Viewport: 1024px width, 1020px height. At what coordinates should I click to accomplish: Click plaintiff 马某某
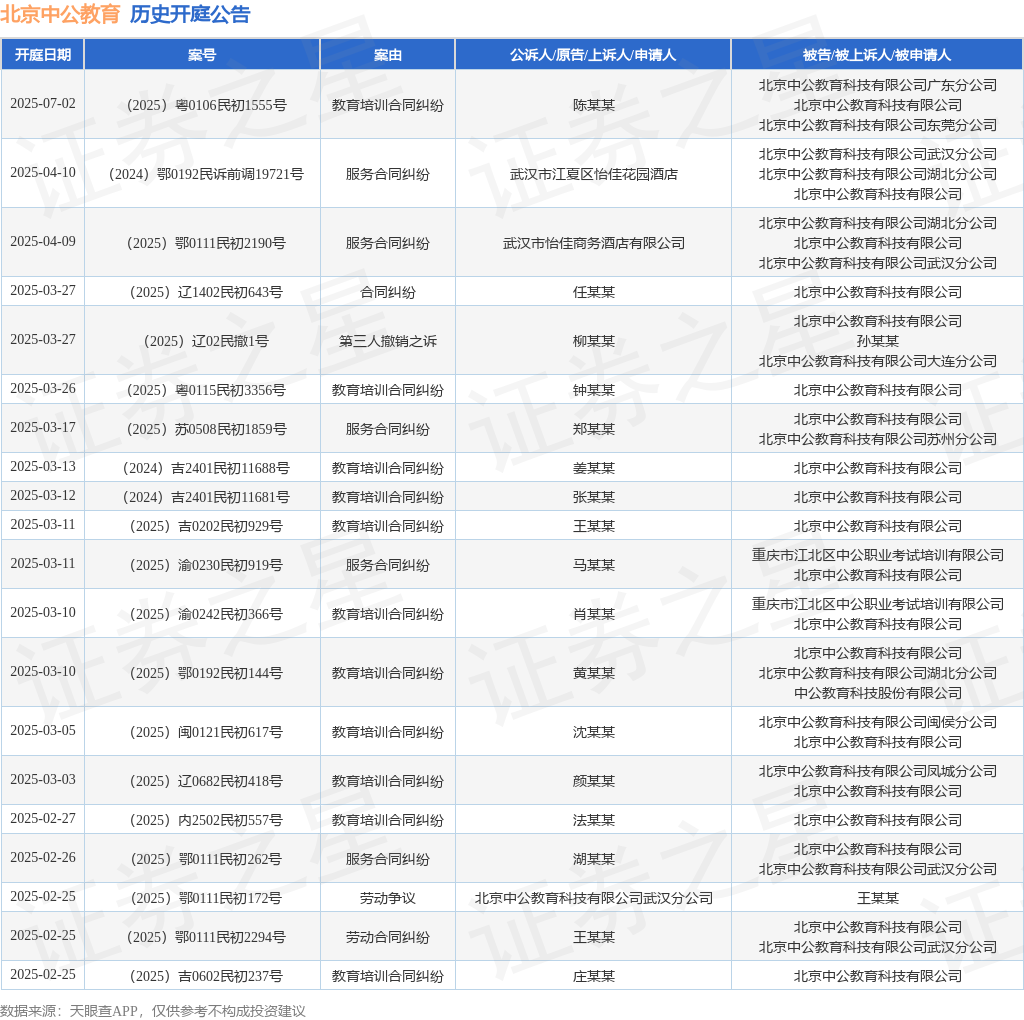pos(594,566)
